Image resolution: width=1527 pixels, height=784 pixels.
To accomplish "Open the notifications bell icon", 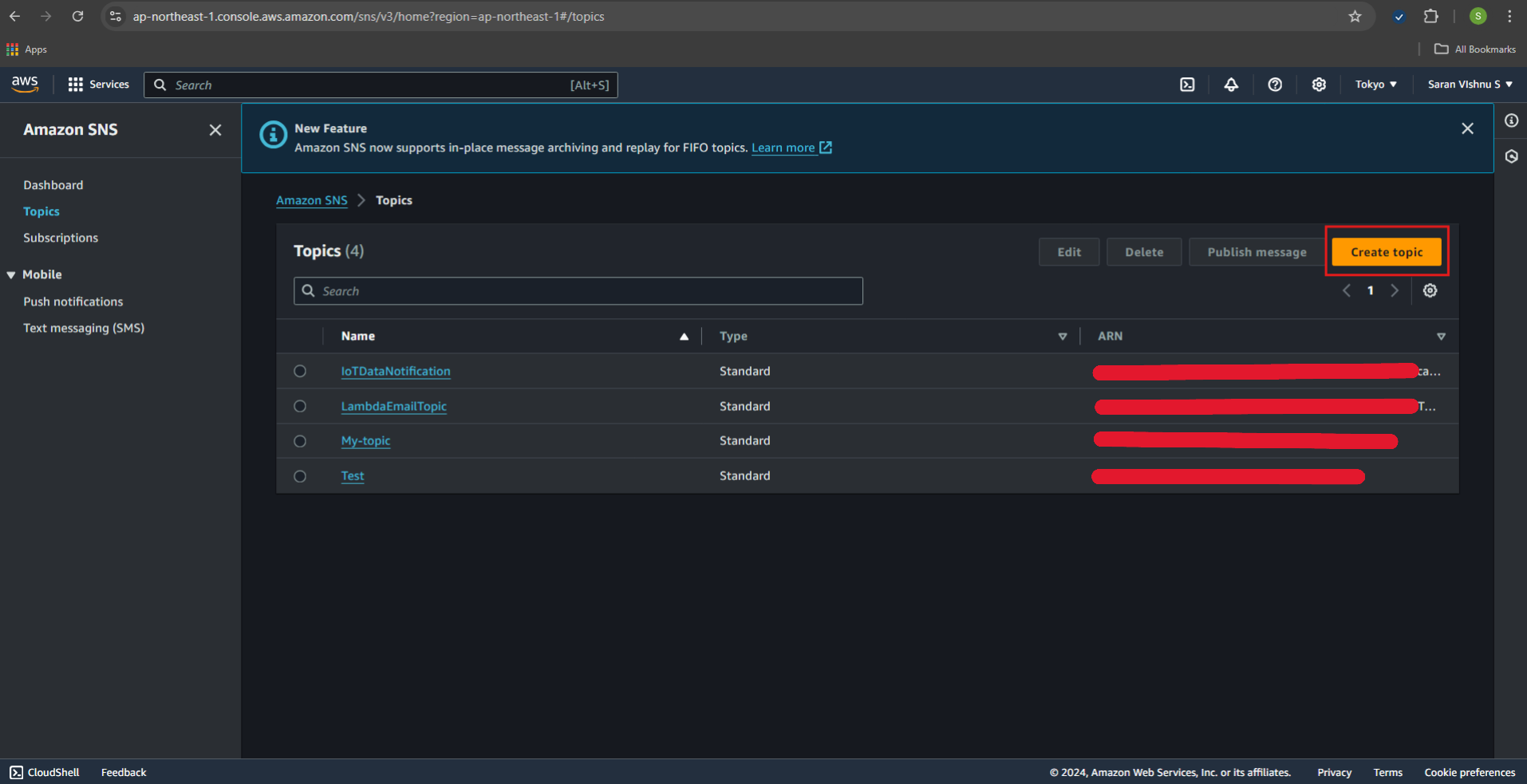I will [x=1231, y=85].
